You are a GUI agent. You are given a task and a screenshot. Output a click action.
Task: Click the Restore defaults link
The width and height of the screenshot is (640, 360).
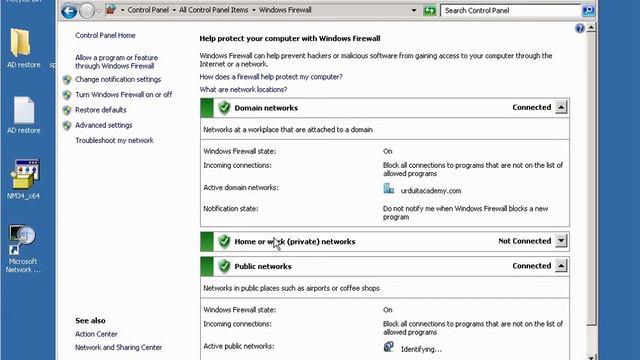coord(100,110)
